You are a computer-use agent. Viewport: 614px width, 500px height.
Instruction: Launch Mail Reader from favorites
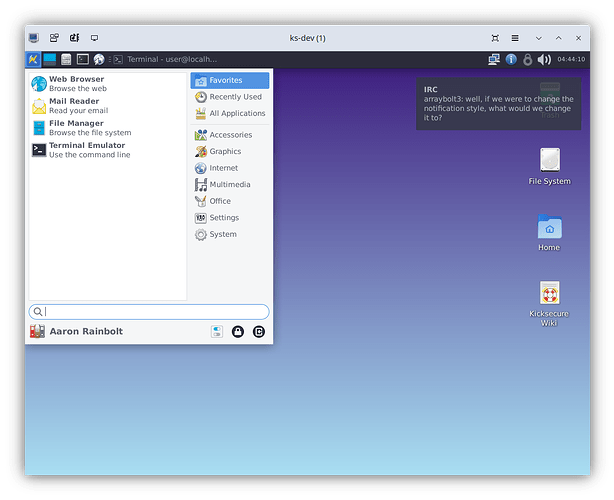(75, 105)
